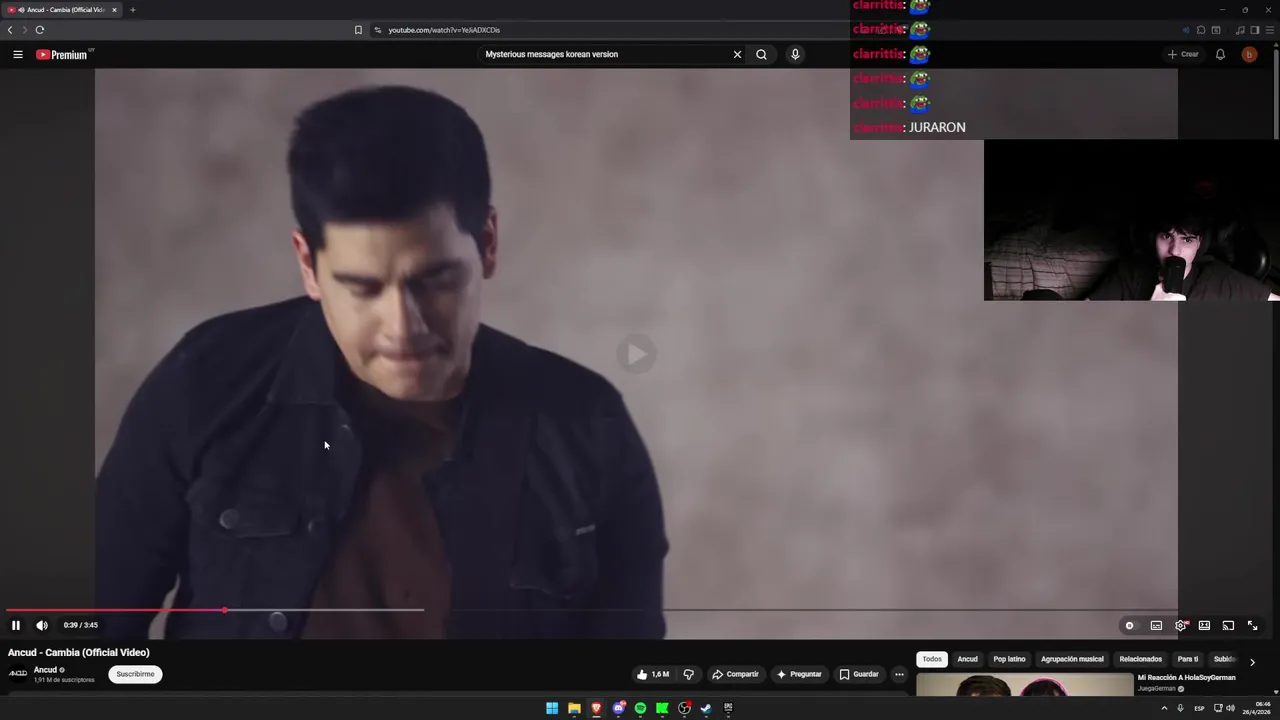1280x720 pixels.
Task: Open the Windows Start menu
Action: tap(552, 708)
